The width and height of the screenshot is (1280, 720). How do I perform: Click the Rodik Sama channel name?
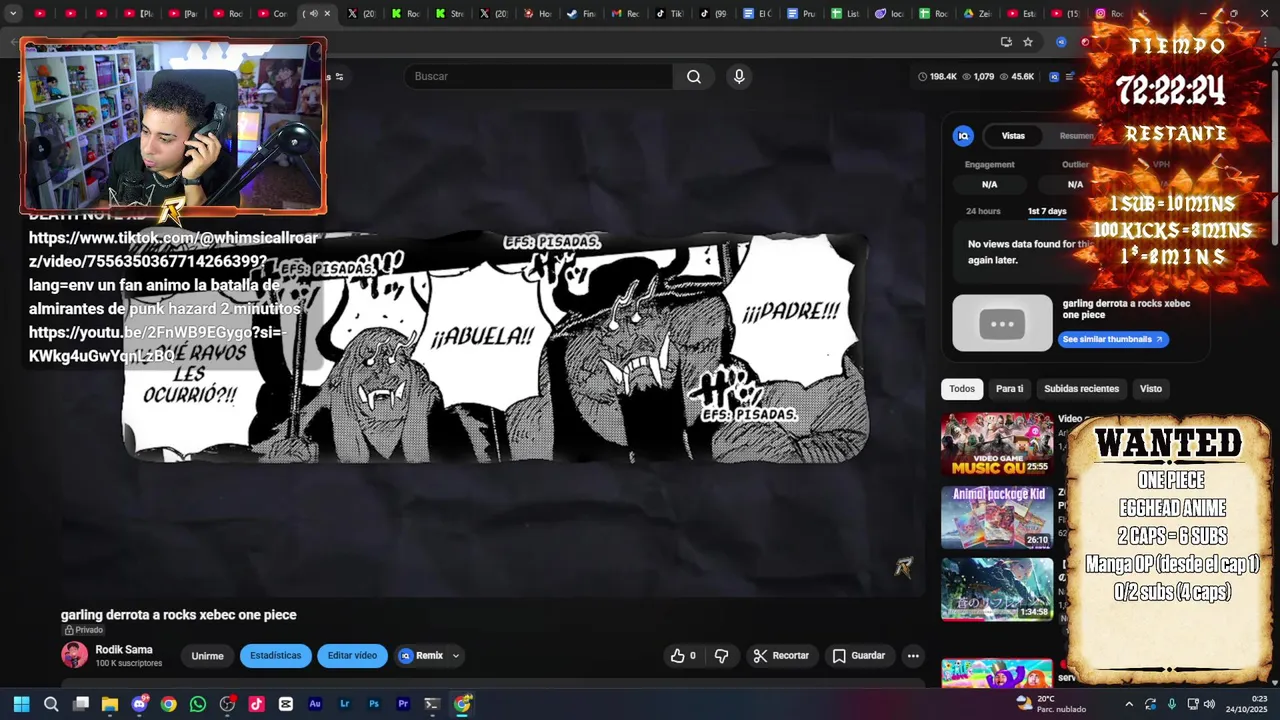124,650
